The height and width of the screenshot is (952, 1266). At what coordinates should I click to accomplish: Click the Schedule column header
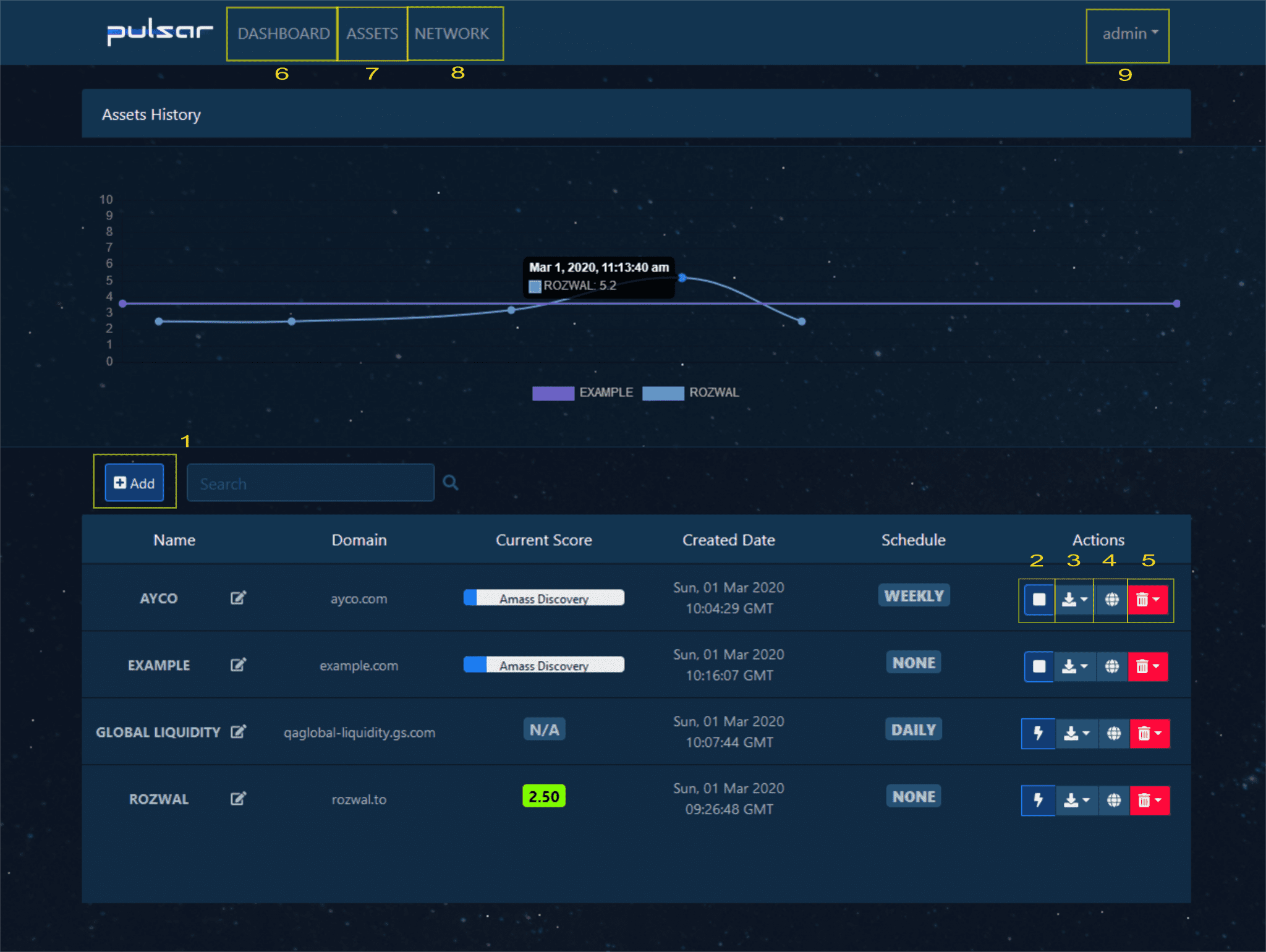point(914,540)
